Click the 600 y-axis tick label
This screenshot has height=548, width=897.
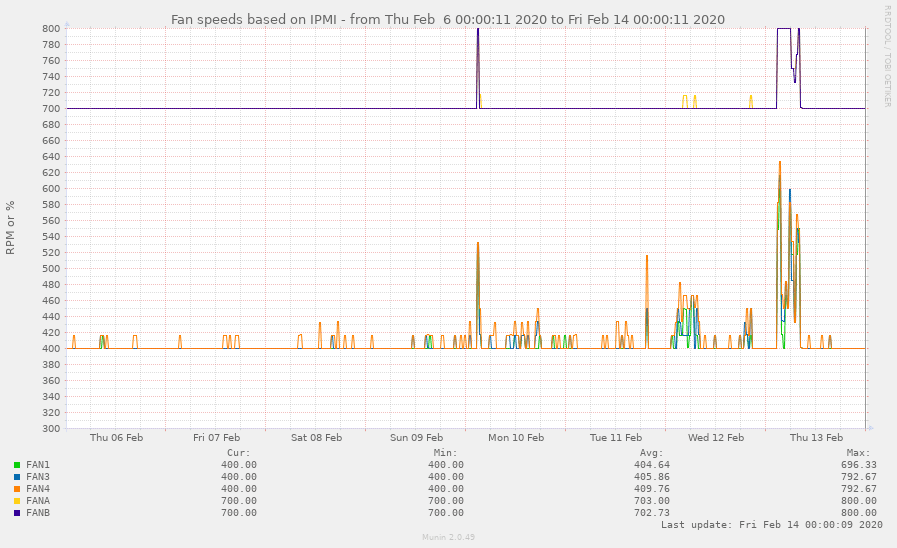tap(51, 189)
